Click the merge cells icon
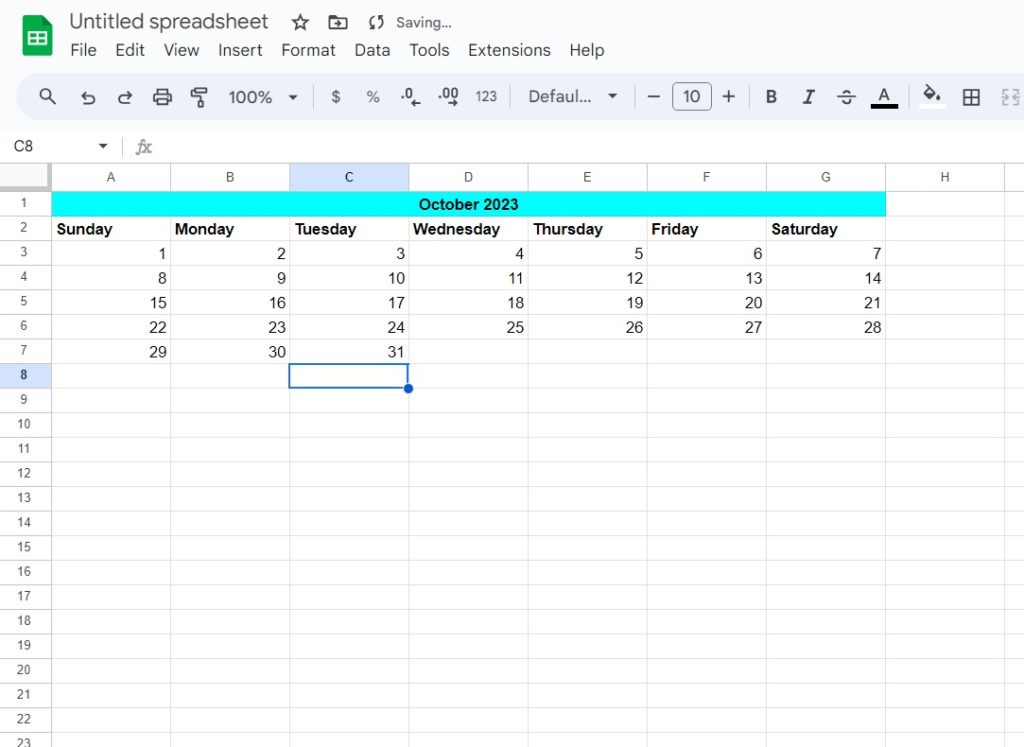This screenshot has width=1024, height=747. (1010, 97)
